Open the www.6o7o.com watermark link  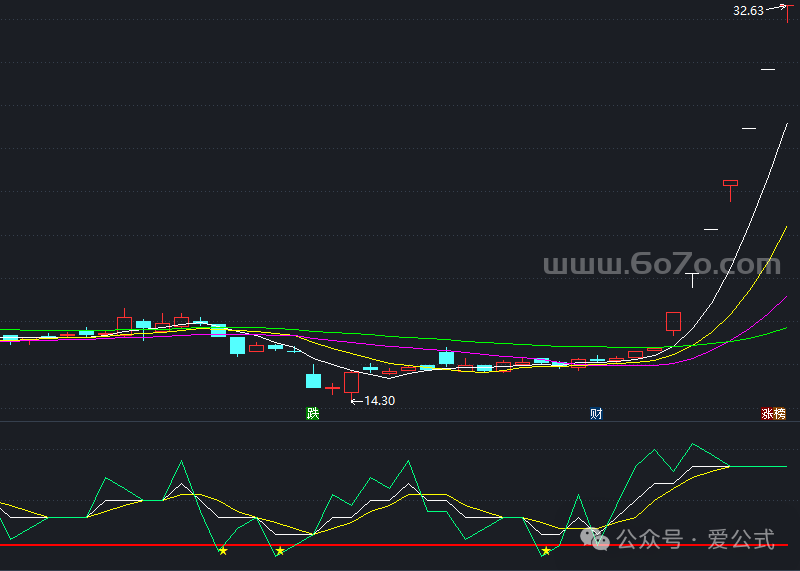(661, 265)
